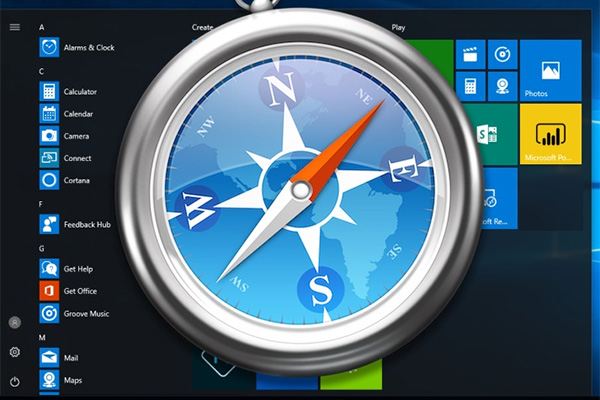Launch Cortana from the app list

pyautogui.click(x=65, y=180)
